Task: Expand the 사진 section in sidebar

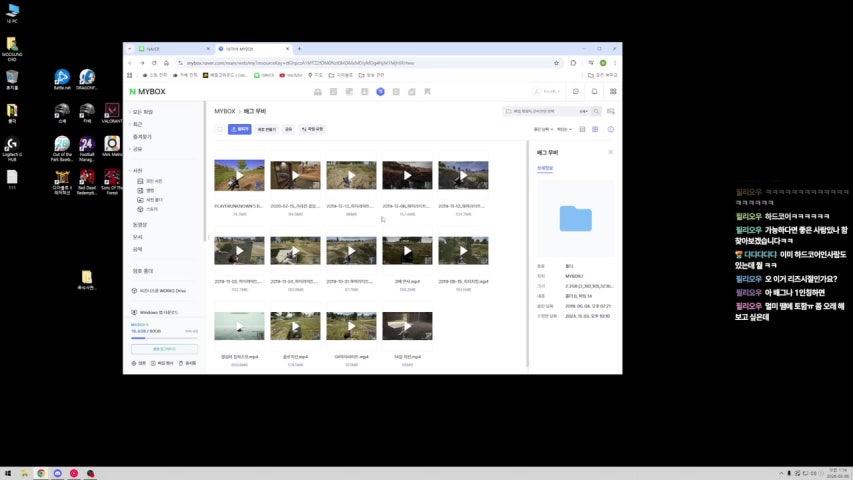Action: coord(130,170)
